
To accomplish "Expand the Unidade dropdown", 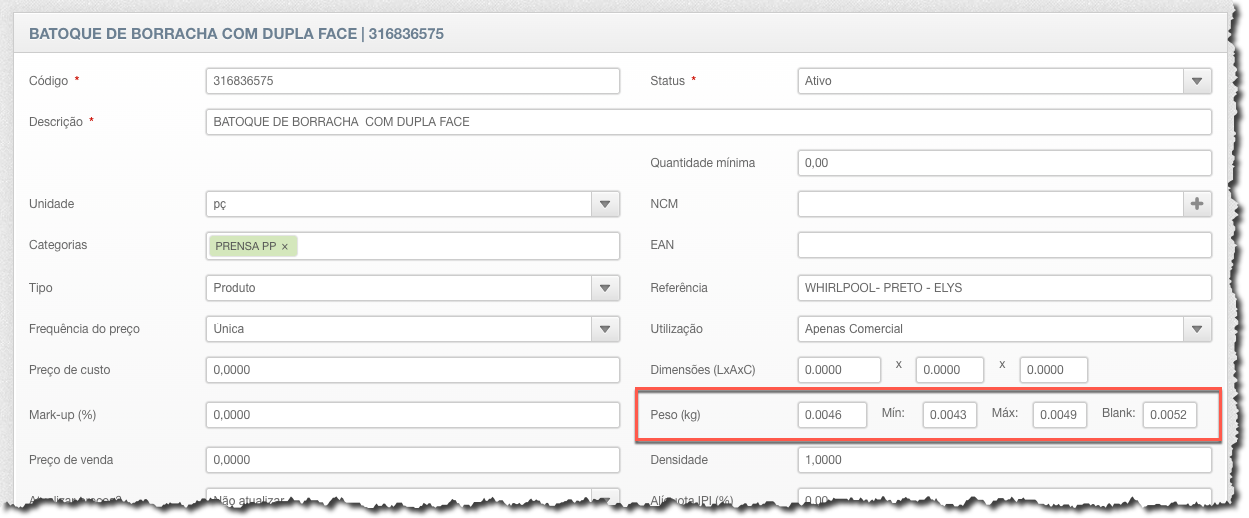I will pos(604,204).
